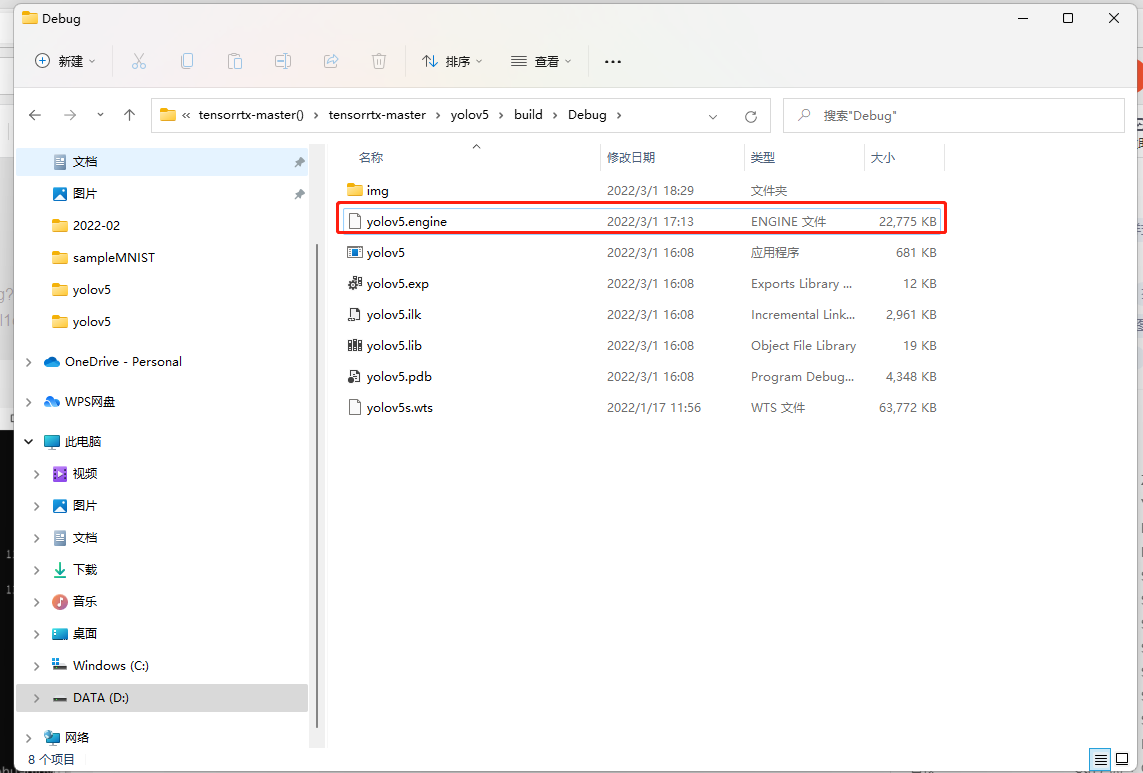Expand the WPS网盘 node
The height and width of the screenshot is (773, 1143).
coord(29,403)
